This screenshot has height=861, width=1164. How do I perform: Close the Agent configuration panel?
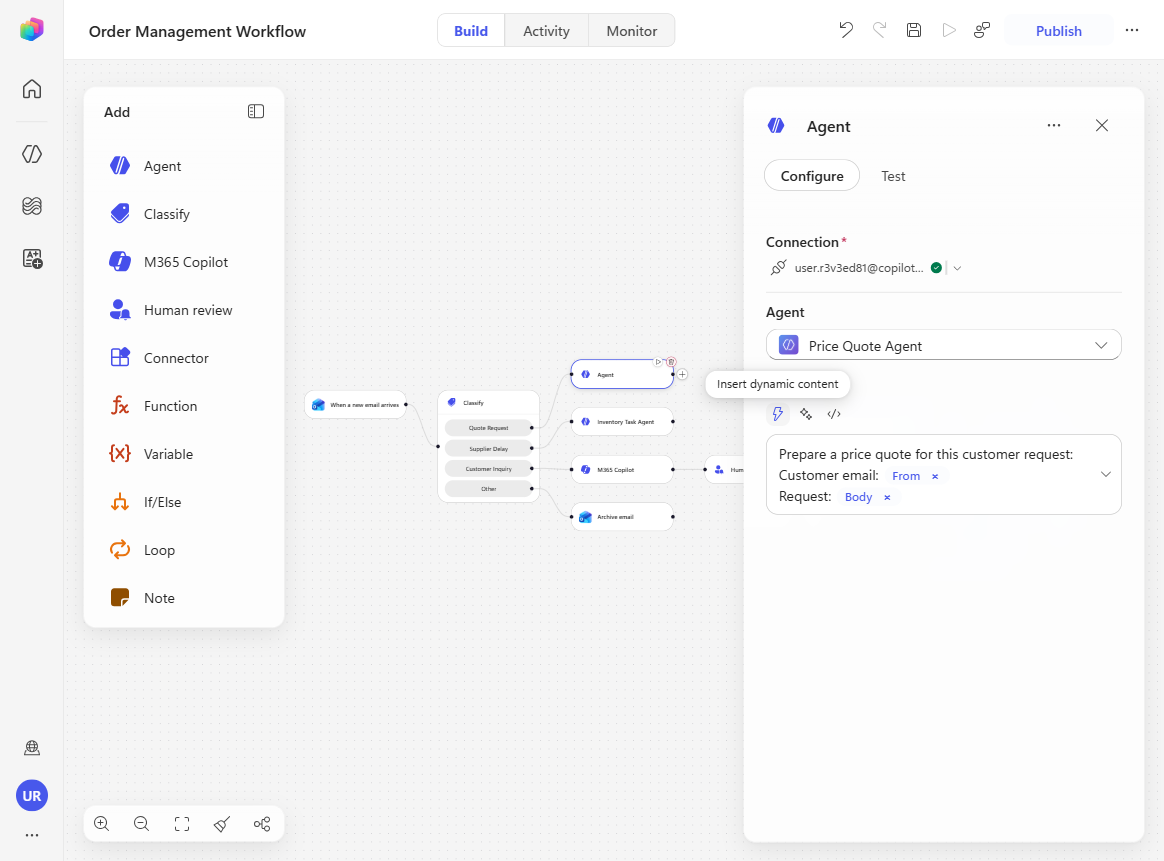point(1102,125)
